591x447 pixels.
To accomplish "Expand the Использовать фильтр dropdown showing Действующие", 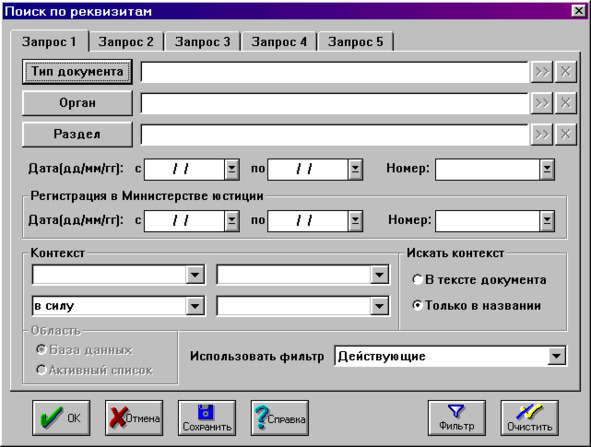I will pyautogui.click(x=557, y=356).
